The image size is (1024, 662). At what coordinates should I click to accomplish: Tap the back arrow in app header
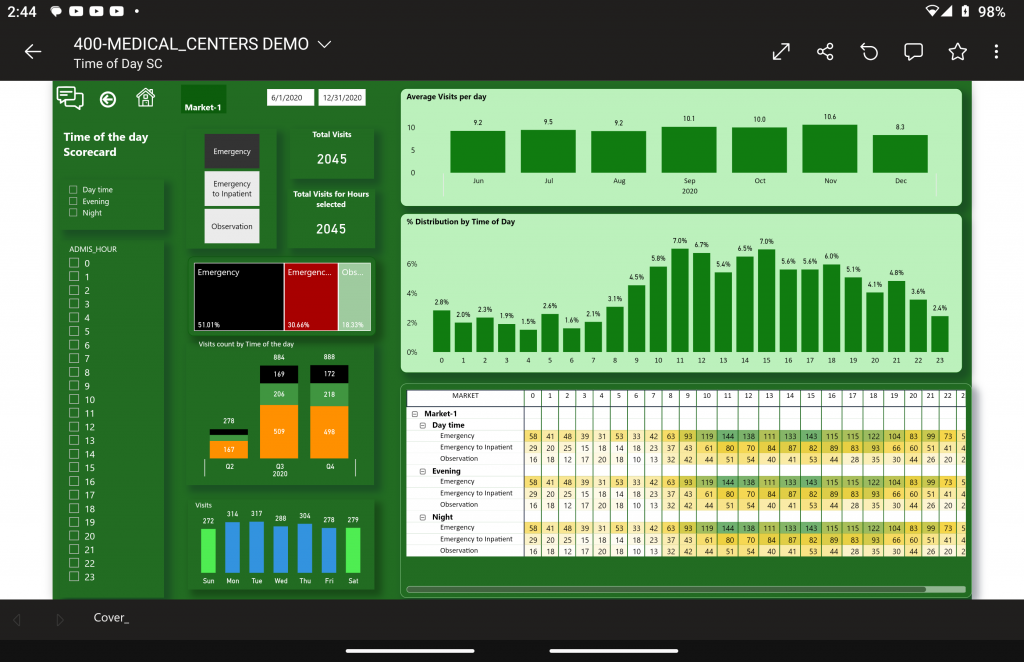point(33,52)
